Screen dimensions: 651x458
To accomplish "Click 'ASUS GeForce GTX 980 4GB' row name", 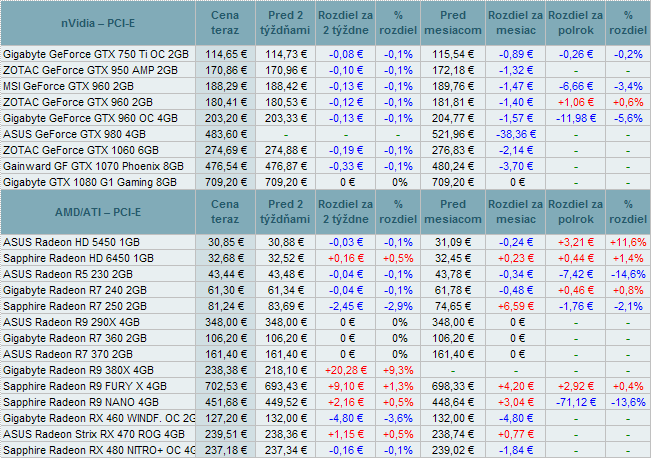I will tap(75, 134).
